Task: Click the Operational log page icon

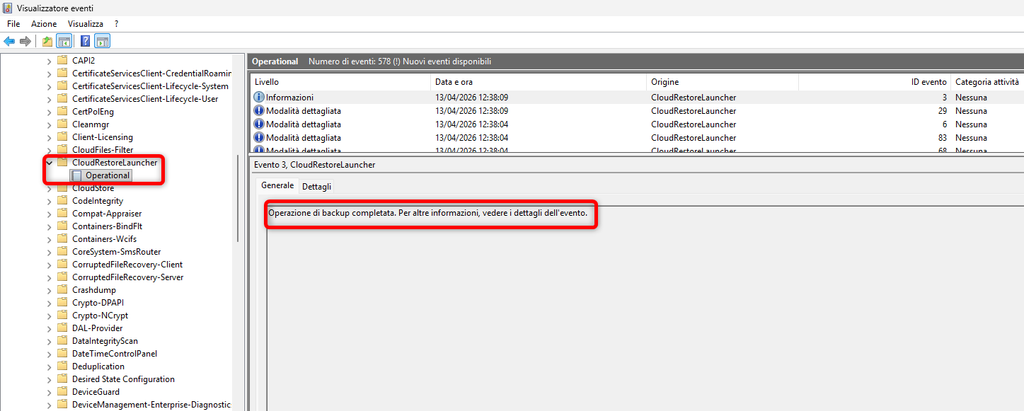Action: pos(77,175)
